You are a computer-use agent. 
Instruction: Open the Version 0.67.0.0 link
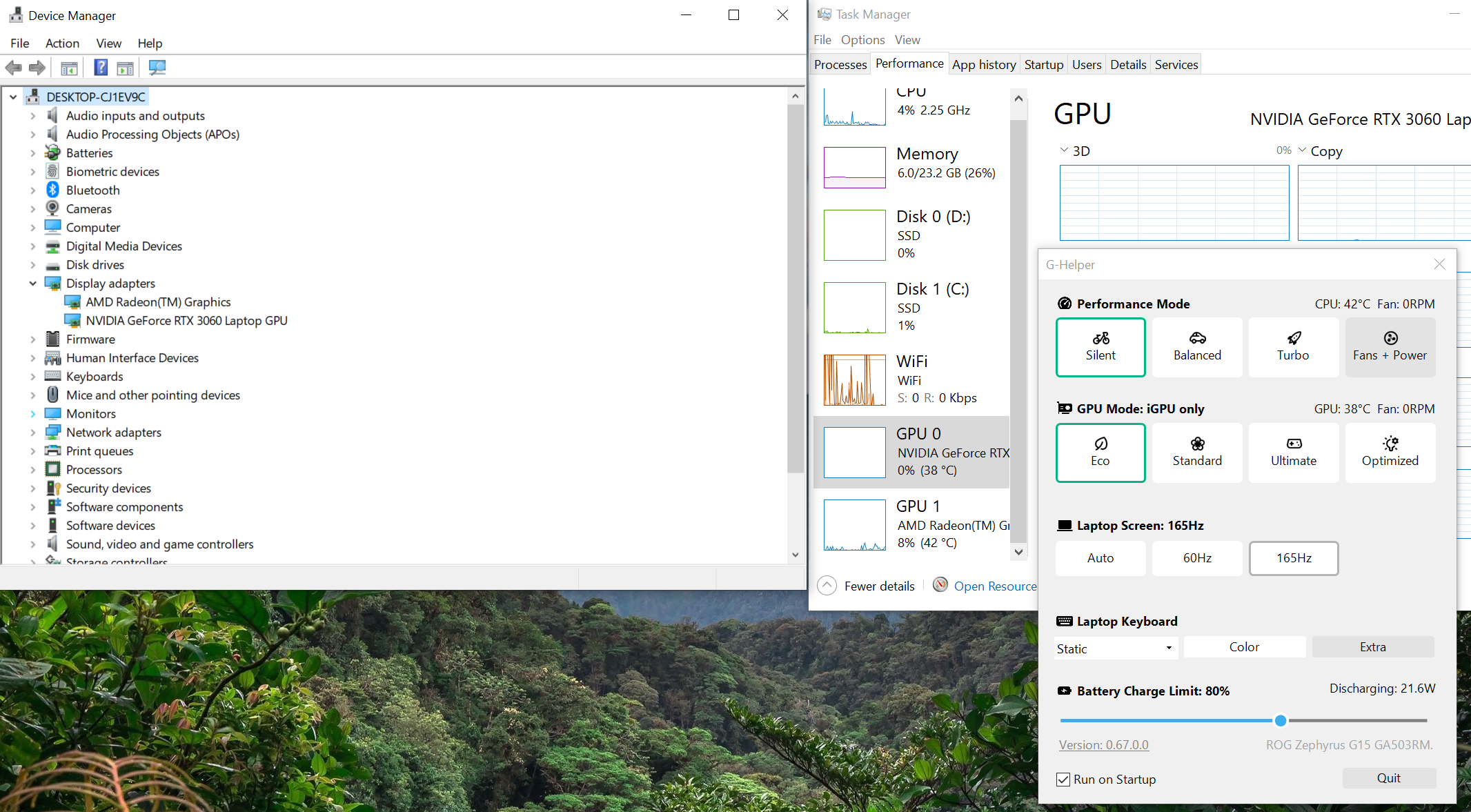tap(1103, 744)
